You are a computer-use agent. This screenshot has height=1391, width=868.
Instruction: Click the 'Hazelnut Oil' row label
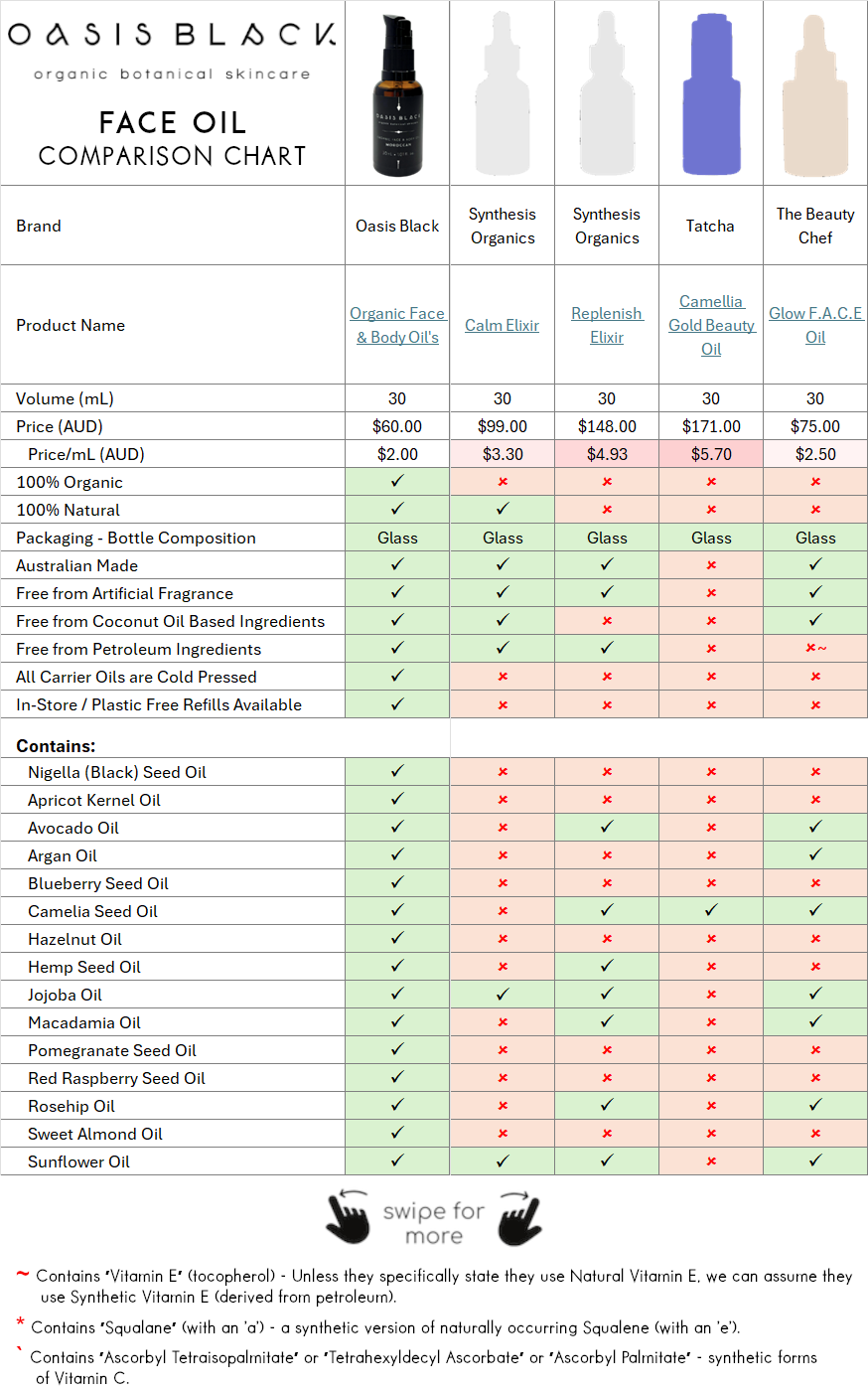pyautogui.click(x=74, y=939)
